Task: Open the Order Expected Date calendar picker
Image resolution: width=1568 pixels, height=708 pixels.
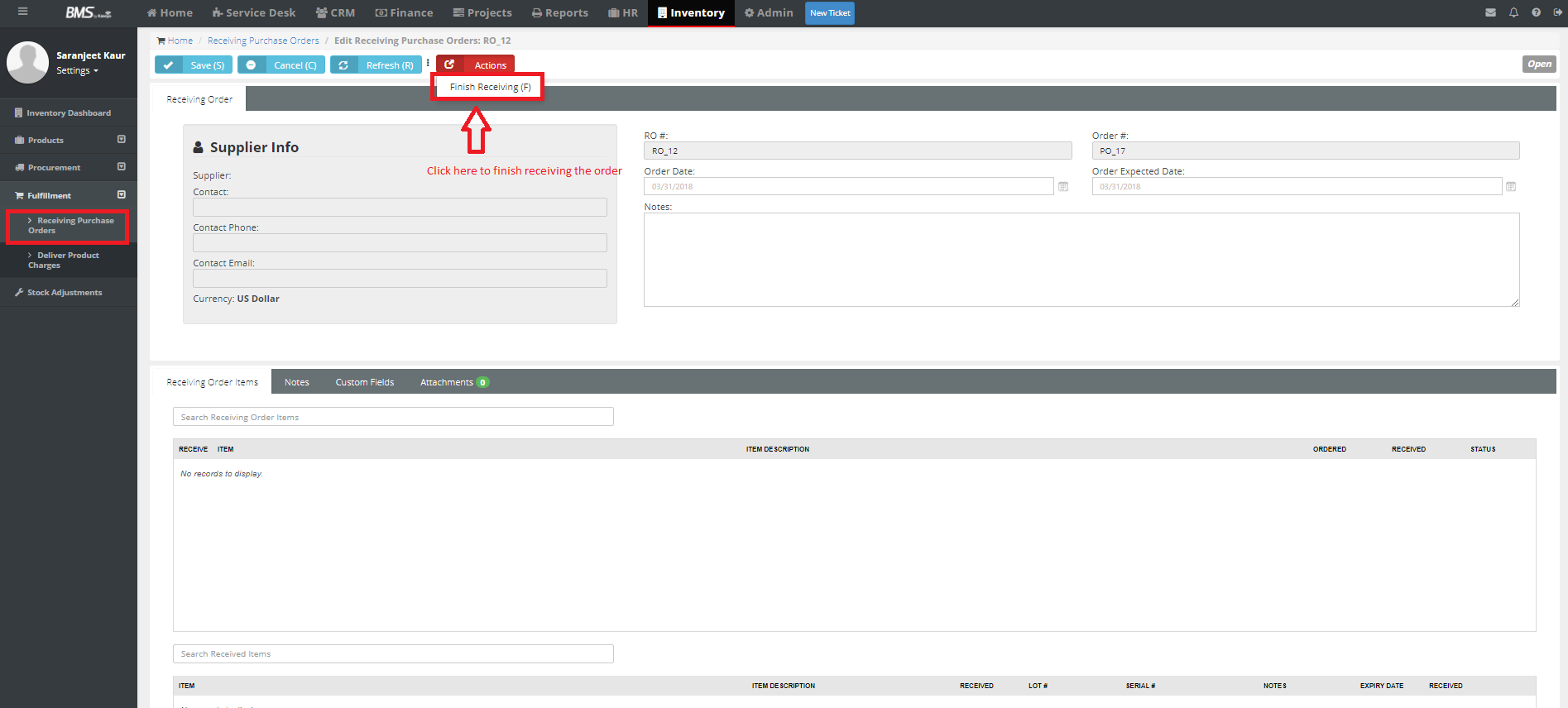Action: point(1511,187)
